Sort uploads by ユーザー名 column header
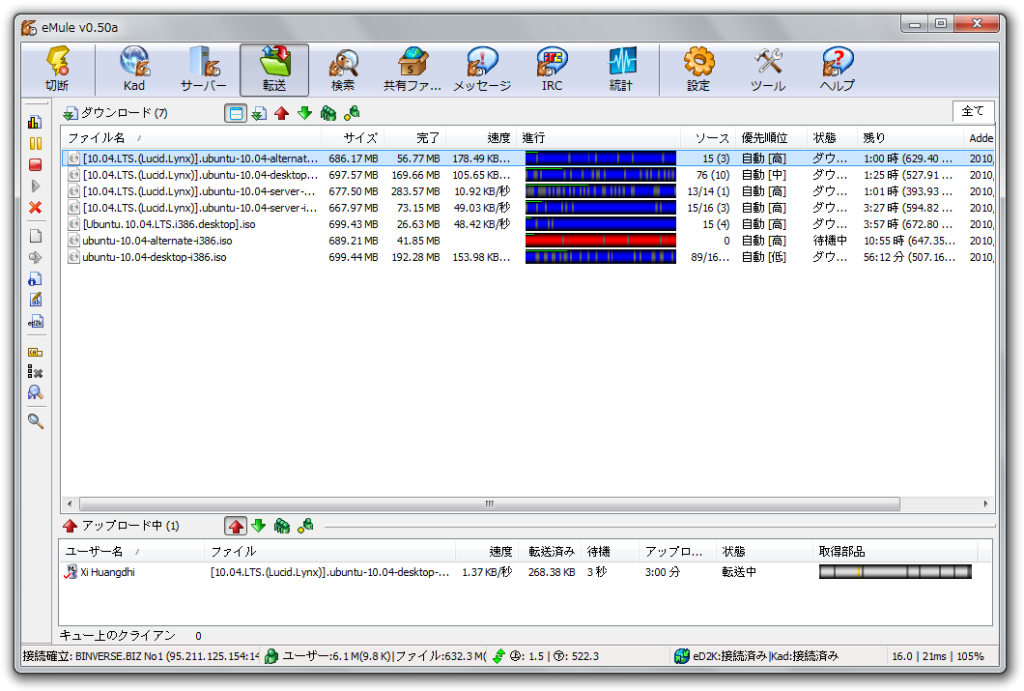The height and width of the screenshot is (691, 1024). coord(131,552)
